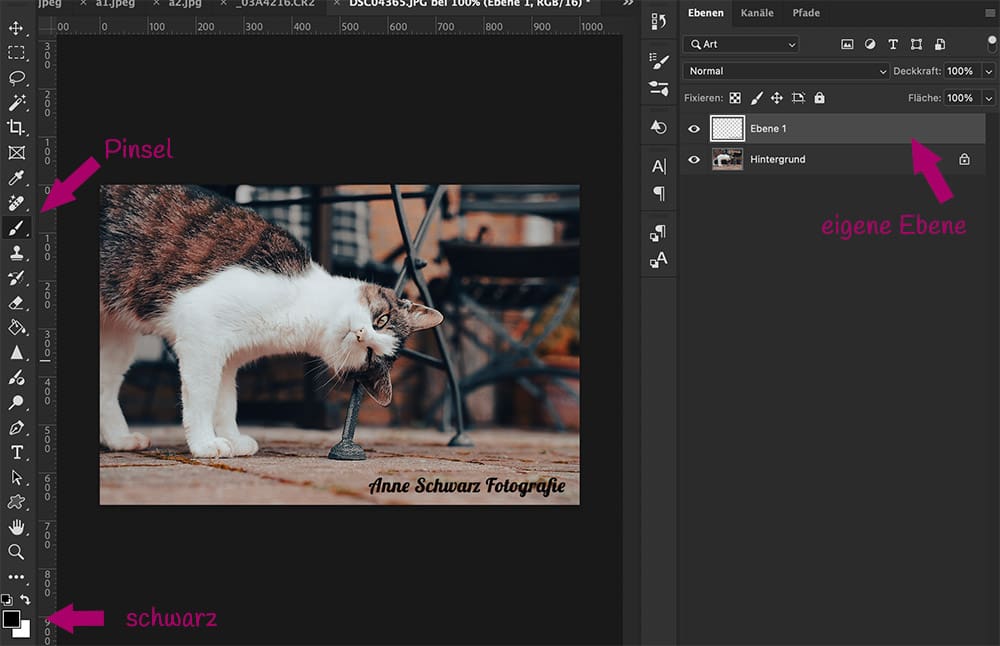Screen dimensions: 1000x646
Task: Enable transparent pixel lock next to Fixieren
Action: point(735,98)
